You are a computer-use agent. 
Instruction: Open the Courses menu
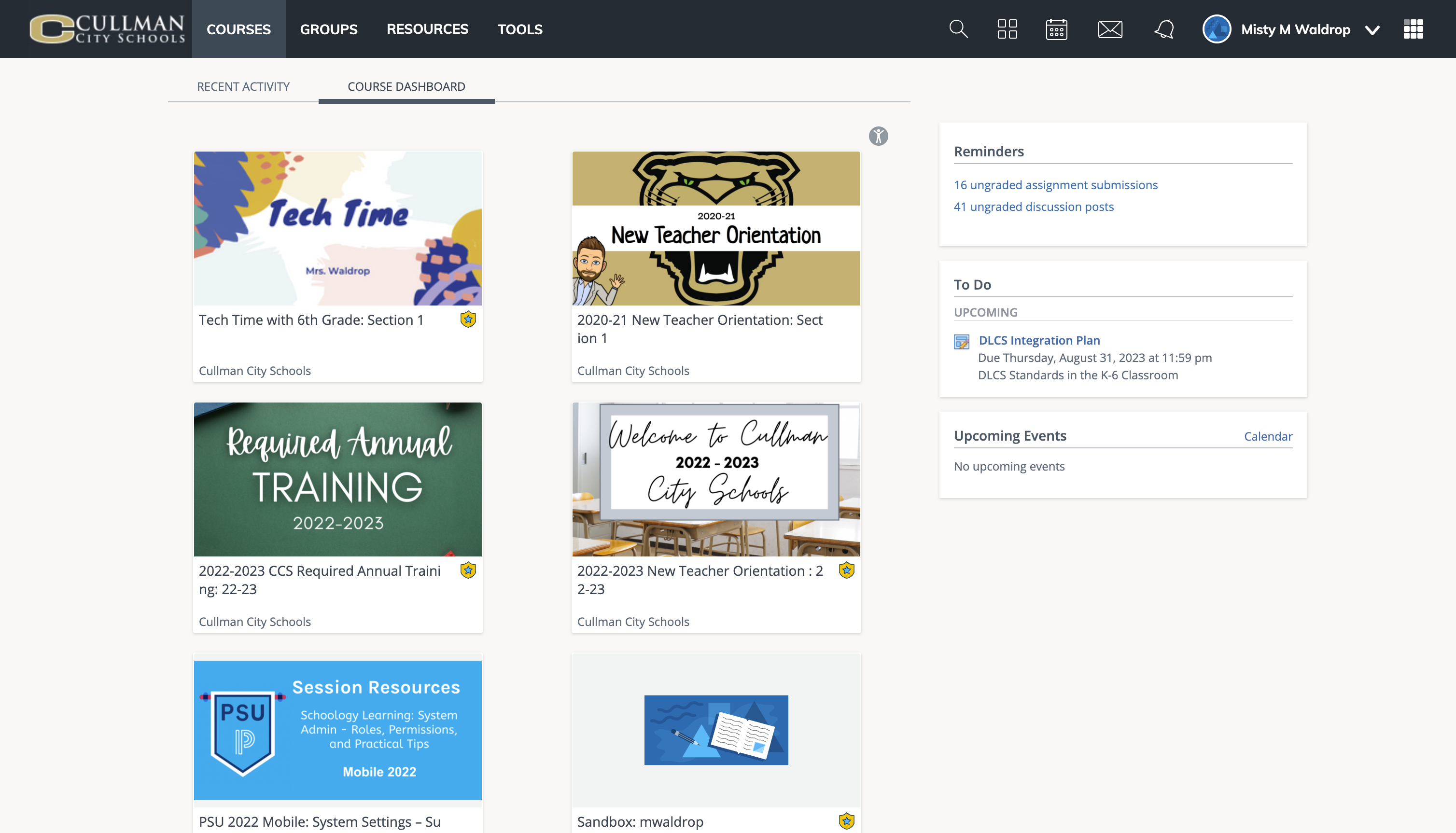click(238, 29)
